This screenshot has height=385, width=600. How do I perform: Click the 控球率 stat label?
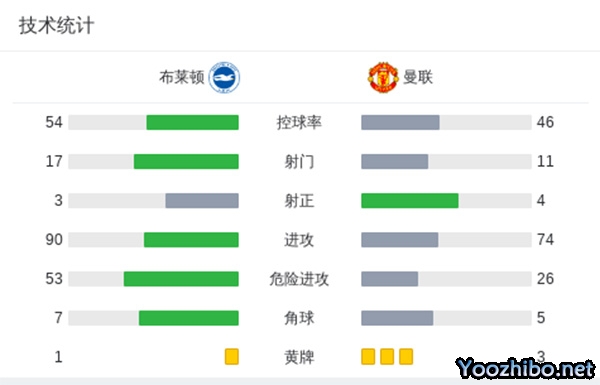click(x=299, y=122)
